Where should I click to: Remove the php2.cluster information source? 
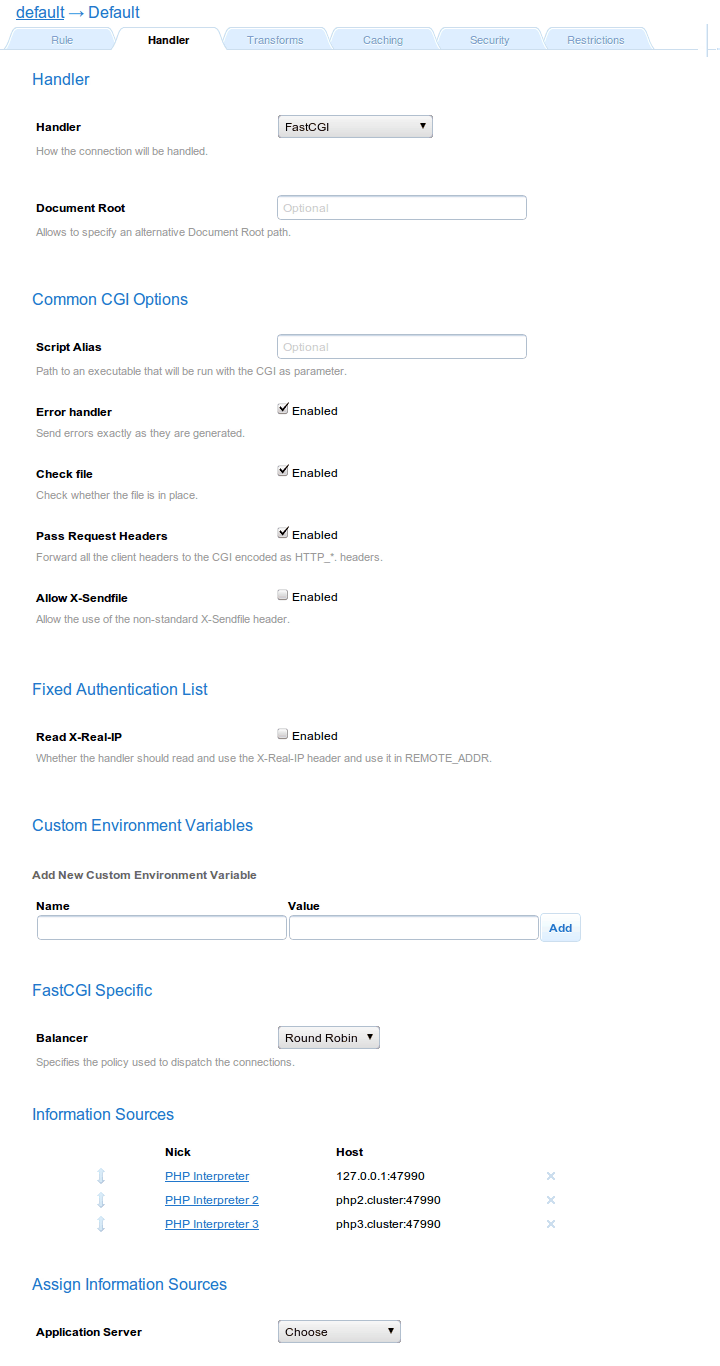551,1200
